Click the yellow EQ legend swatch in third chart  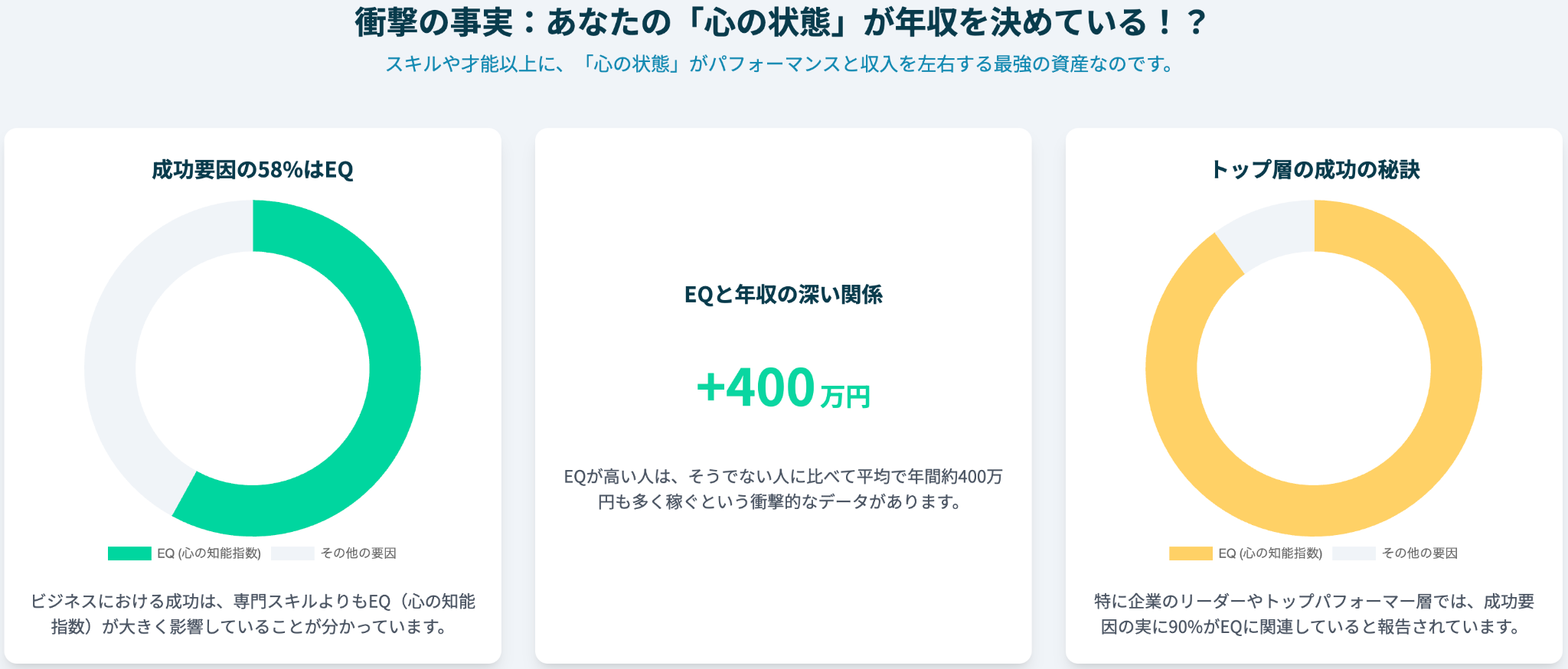(x=1191, y=553)
